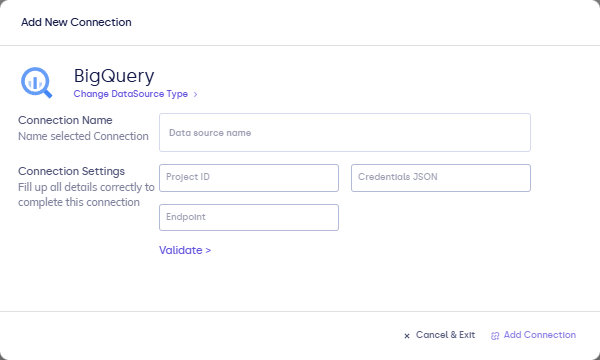The height and width of the screenshot is (360, 600).
Task: Validate the connection settings
Action: pyautogui.click(x=185, y=250)
